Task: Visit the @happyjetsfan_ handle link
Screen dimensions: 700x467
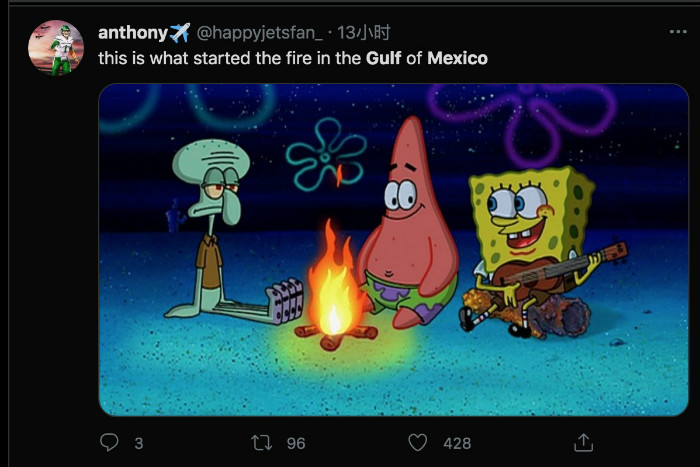Action: pos(259,33)
